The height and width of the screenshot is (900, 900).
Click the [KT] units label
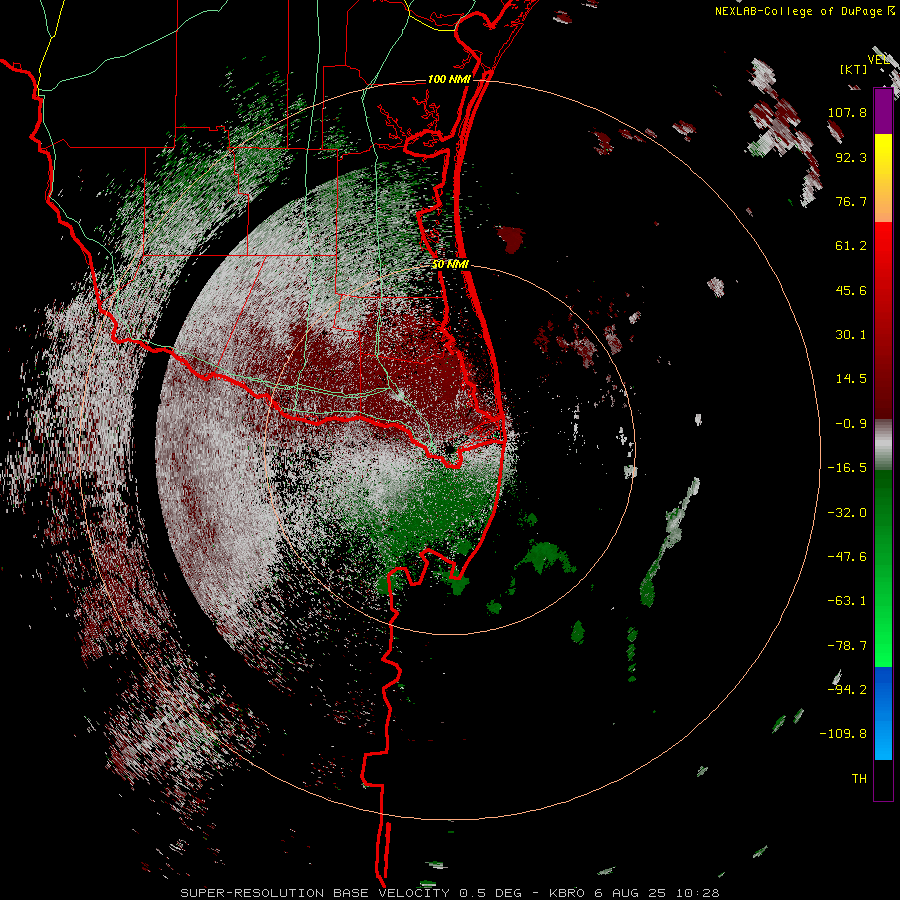pos(853,70)
